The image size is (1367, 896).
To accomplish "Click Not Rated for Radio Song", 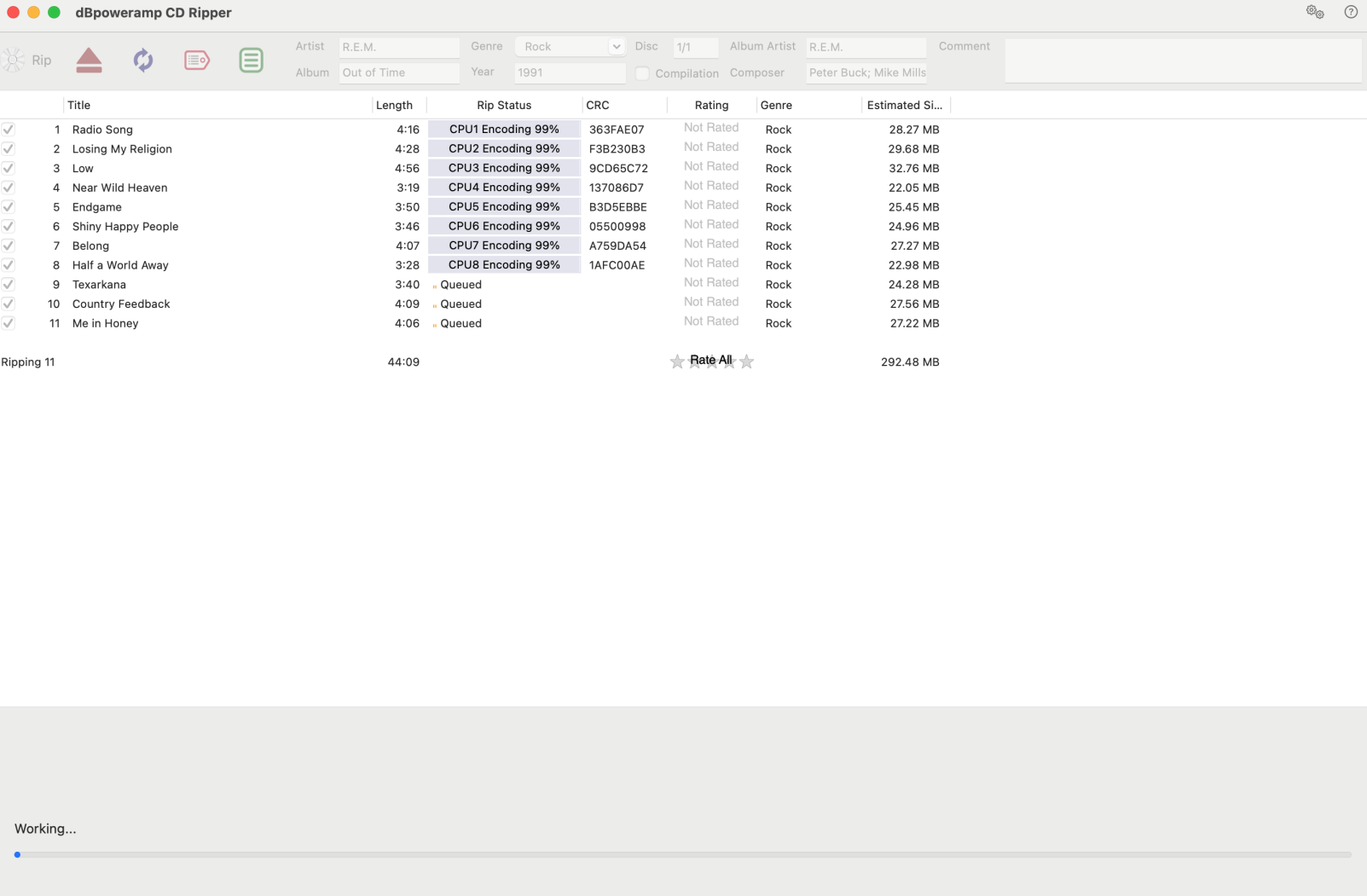I will (711, 128).
